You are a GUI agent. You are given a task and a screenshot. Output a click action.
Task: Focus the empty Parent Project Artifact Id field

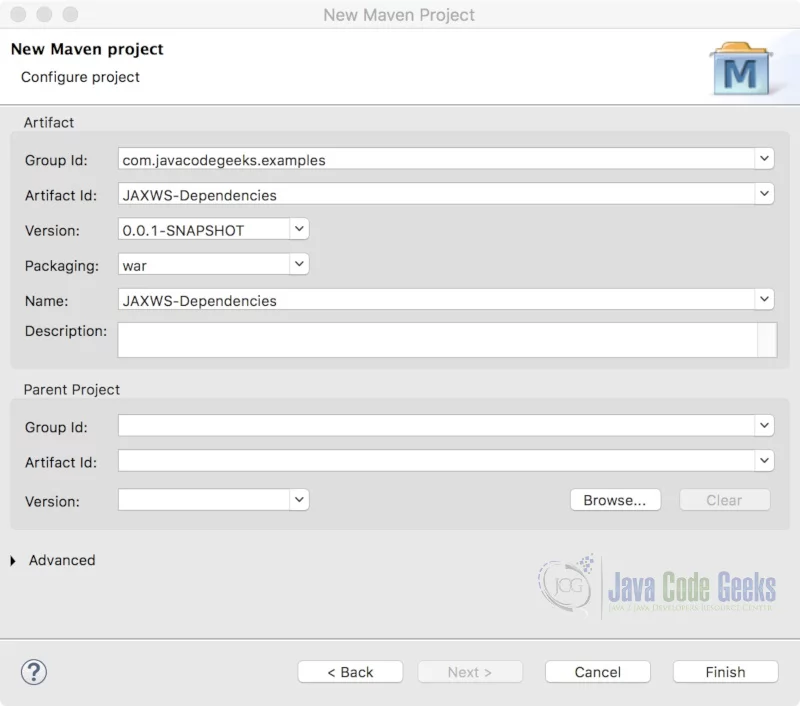[x=436, y=461]
